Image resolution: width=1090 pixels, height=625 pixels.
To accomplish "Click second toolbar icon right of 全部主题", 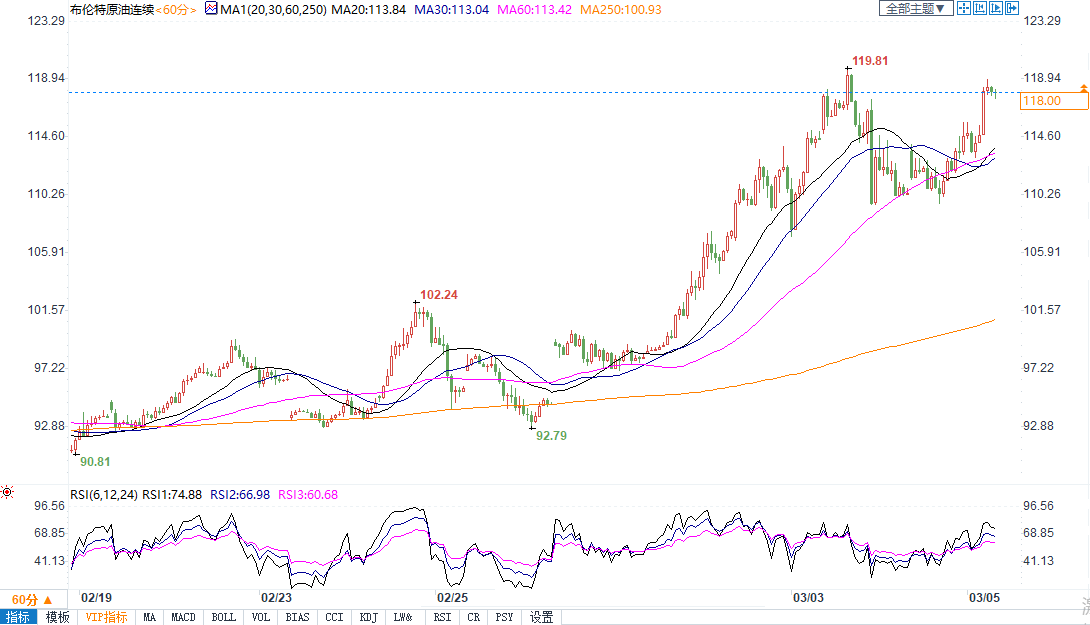I will click(x=980, y=9).
